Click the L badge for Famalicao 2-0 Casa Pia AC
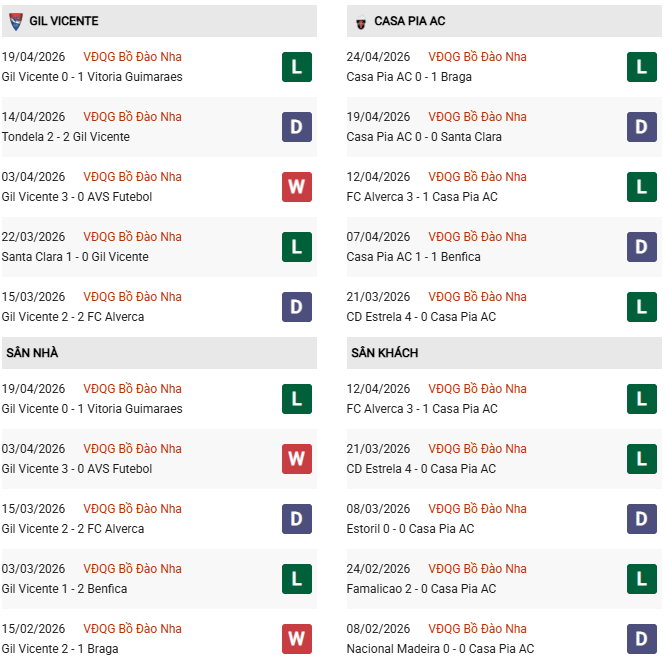Image resolution: width=667 pixels, height=668 pixels. pyautogui.click(x=642, y=579)
